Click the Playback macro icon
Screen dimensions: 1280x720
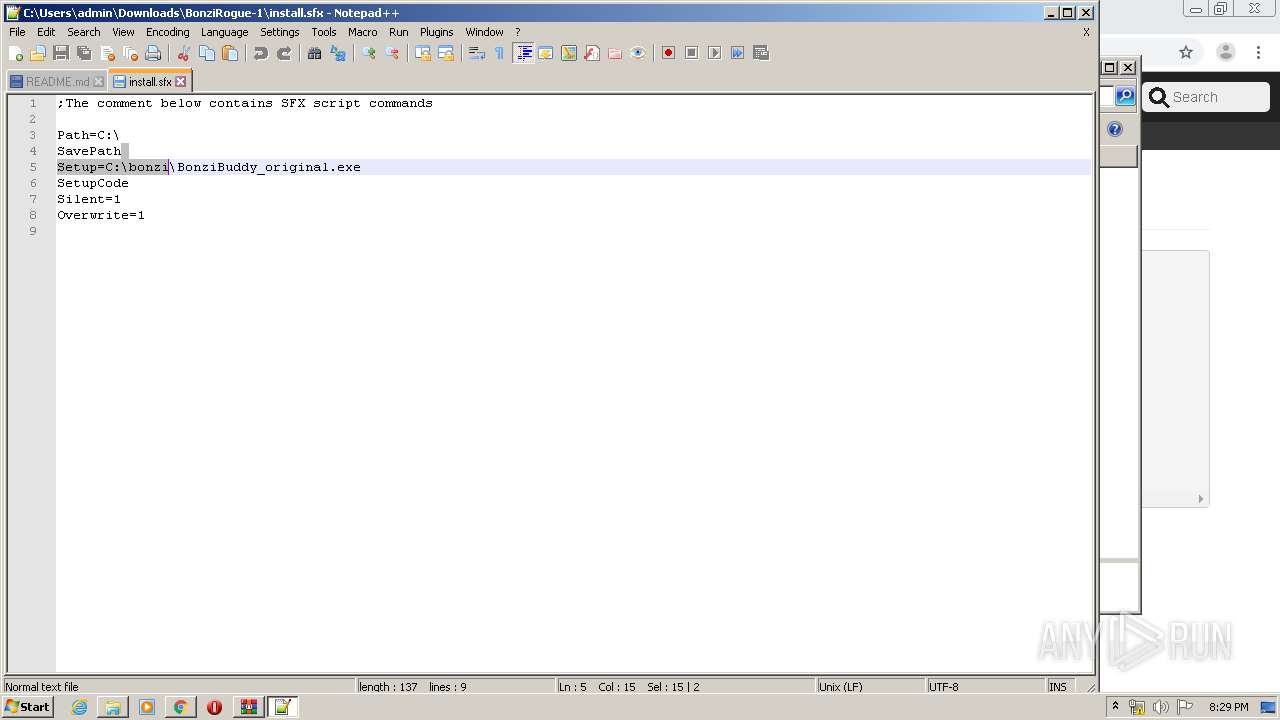tap(715, 53)
